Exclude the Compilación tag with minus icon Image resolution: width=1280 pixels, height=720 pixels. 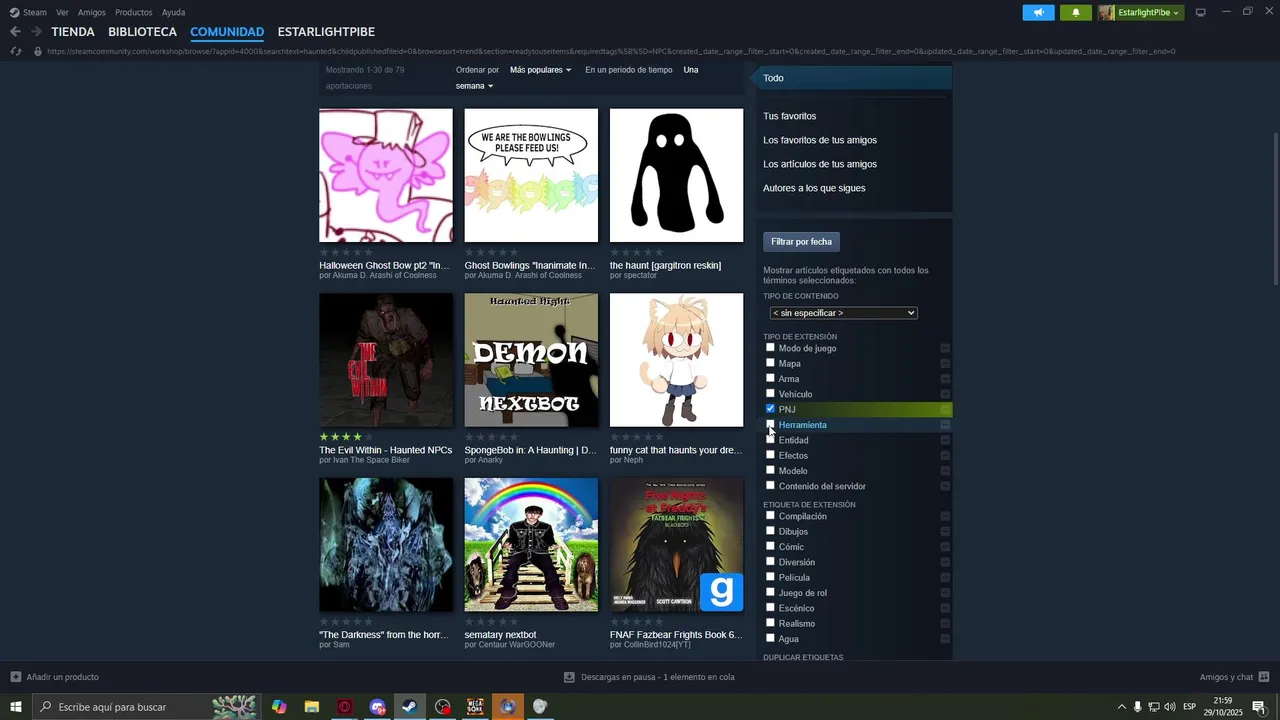(945, 517)
